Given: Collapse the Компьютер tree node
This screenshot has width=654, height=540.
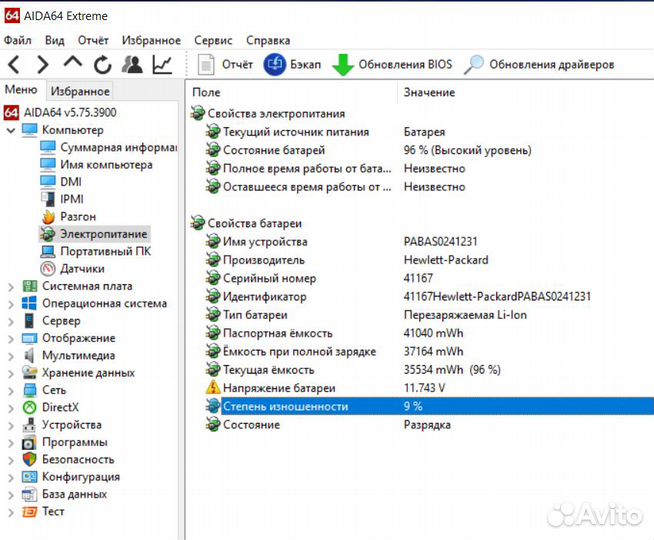Looking at the screenshot, I should pos(11,130).
